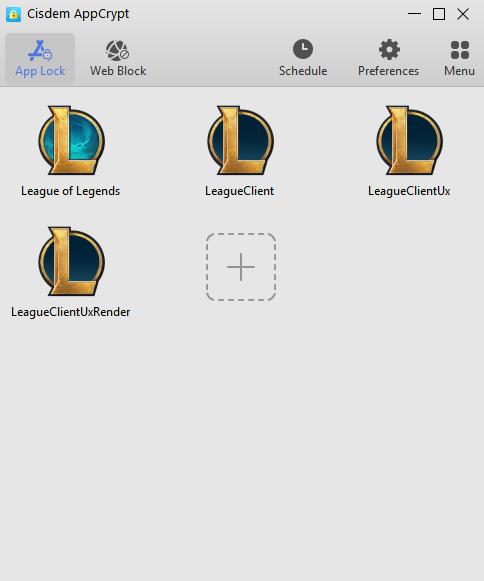Screen dimensions: 484x581
Task: Click the "LeagueClientUx" label
Action: click(409, 191)
